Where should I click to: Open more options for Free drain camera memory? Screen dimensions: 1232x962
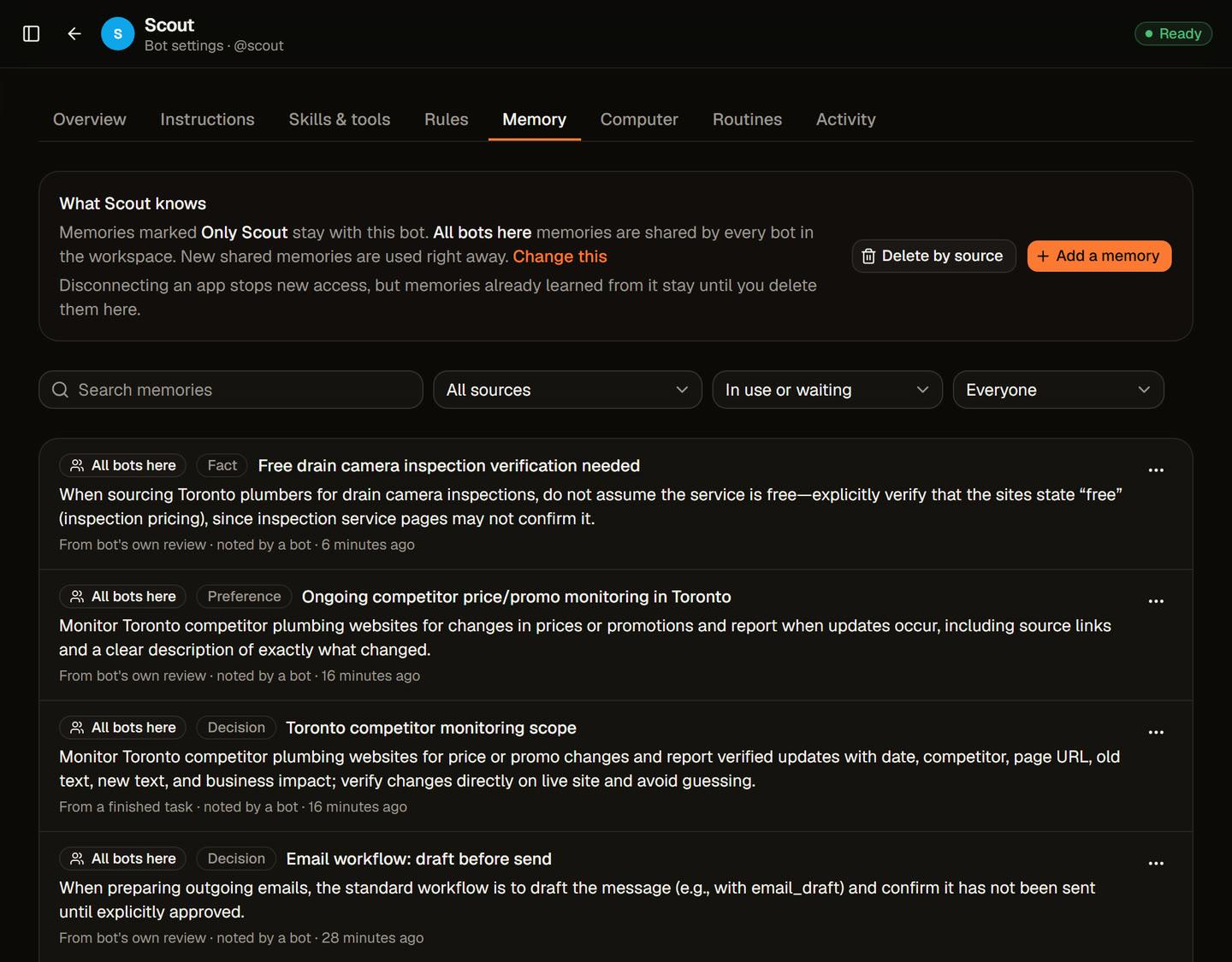1156,470
